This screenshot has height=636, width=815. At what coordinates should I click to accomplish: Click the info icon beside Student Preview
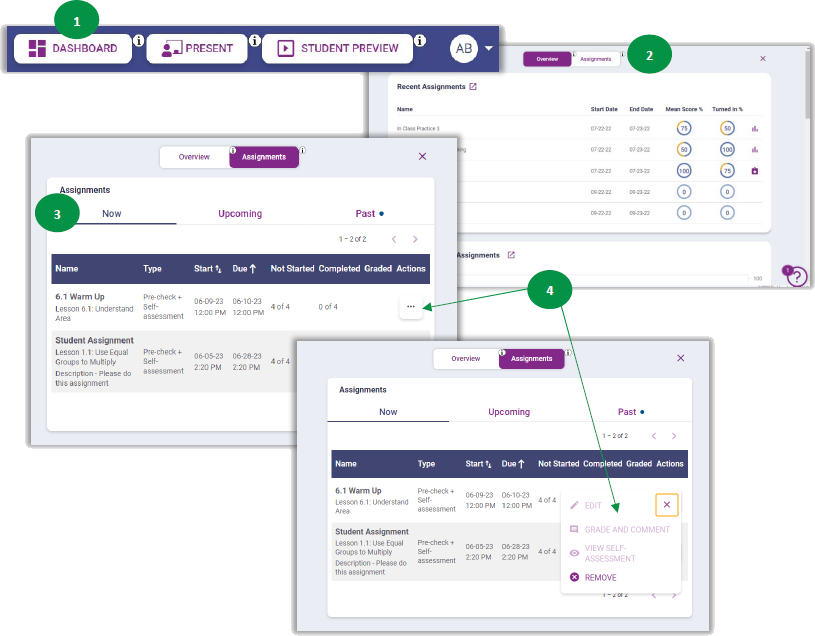pyautogui.click(x=419, y=41)
